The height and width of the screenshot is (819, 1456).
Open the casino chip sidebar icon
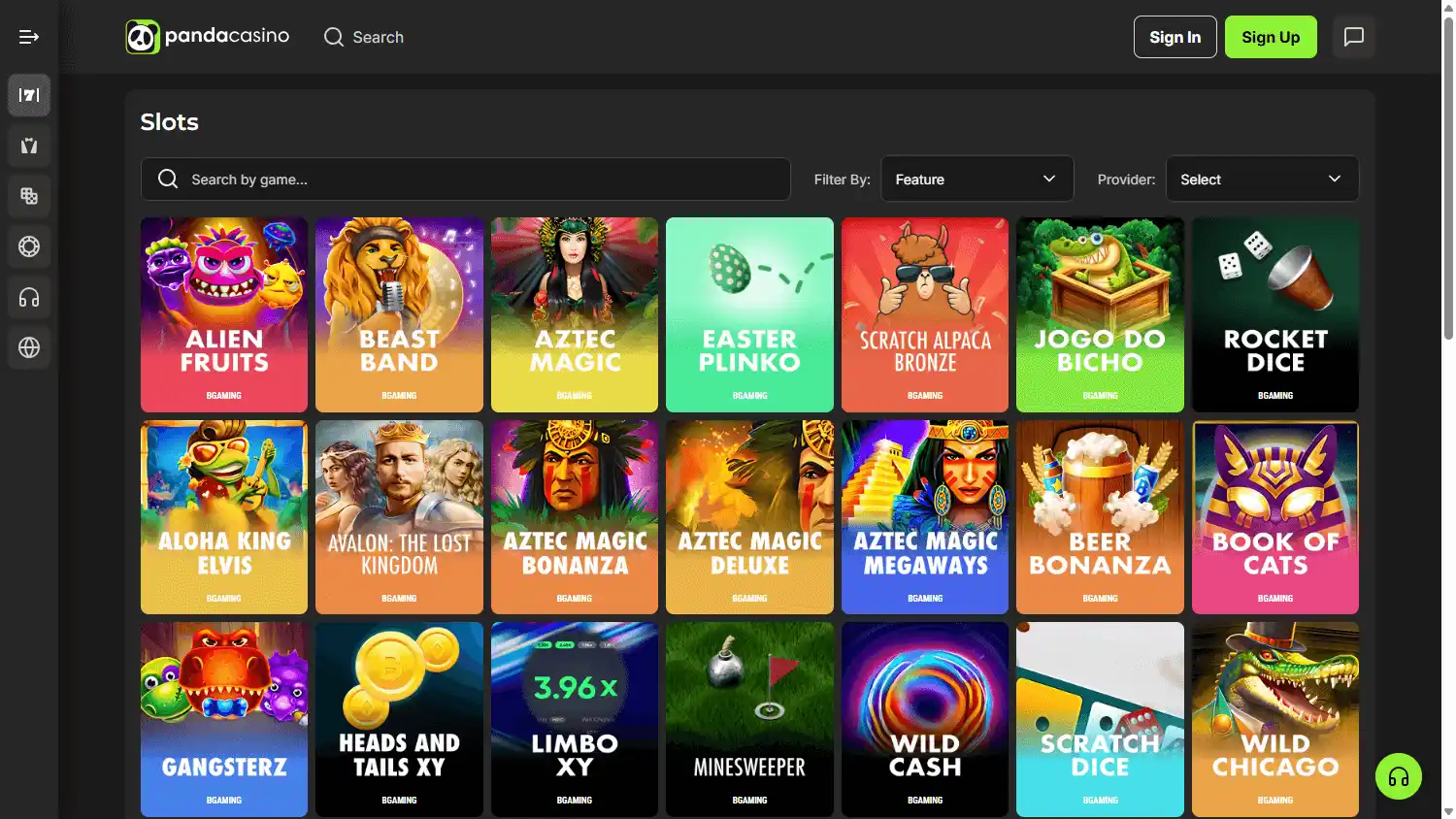coord(29,246)
